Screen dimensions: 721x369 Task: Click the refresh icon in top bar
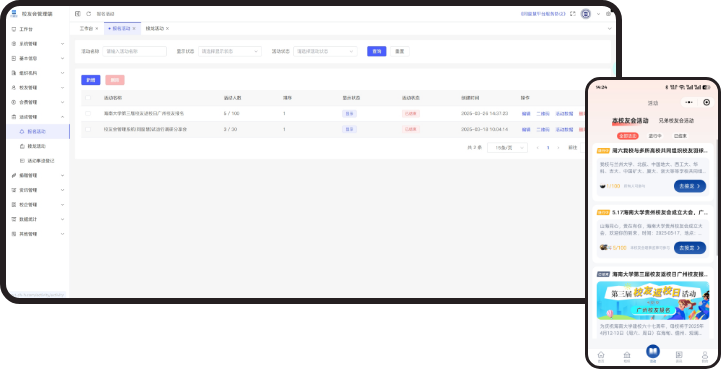pyautogui.click(x=89, y=14)
